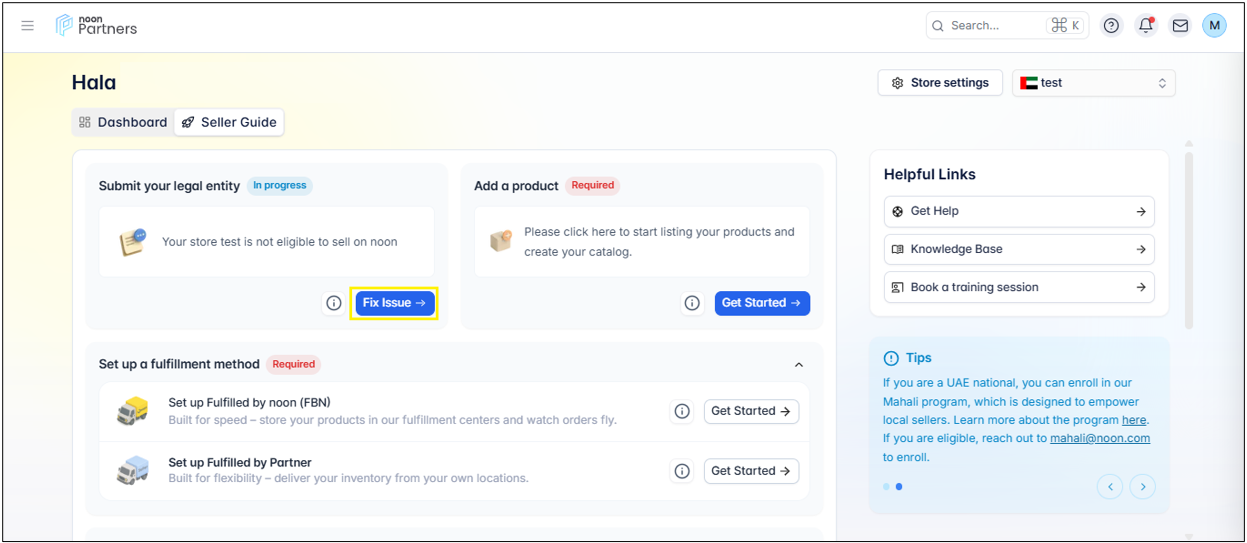Viewport: 1247px width, 543px height.
Task: Click info icon for Fulfilled by Partner
Action: (682, 471)
